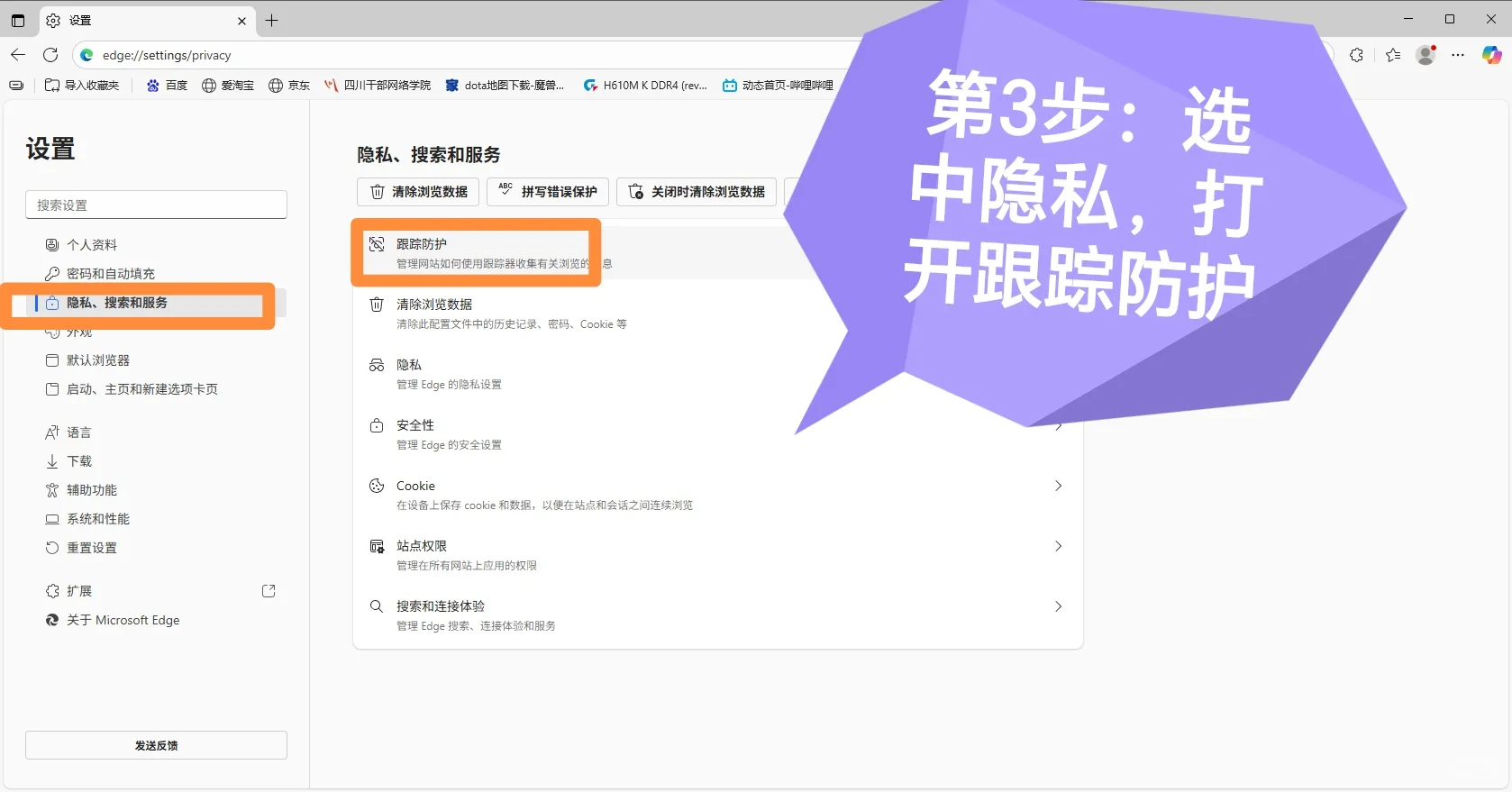
Task: Select 系统和性能 in sidebar
Action: [156, 519]
